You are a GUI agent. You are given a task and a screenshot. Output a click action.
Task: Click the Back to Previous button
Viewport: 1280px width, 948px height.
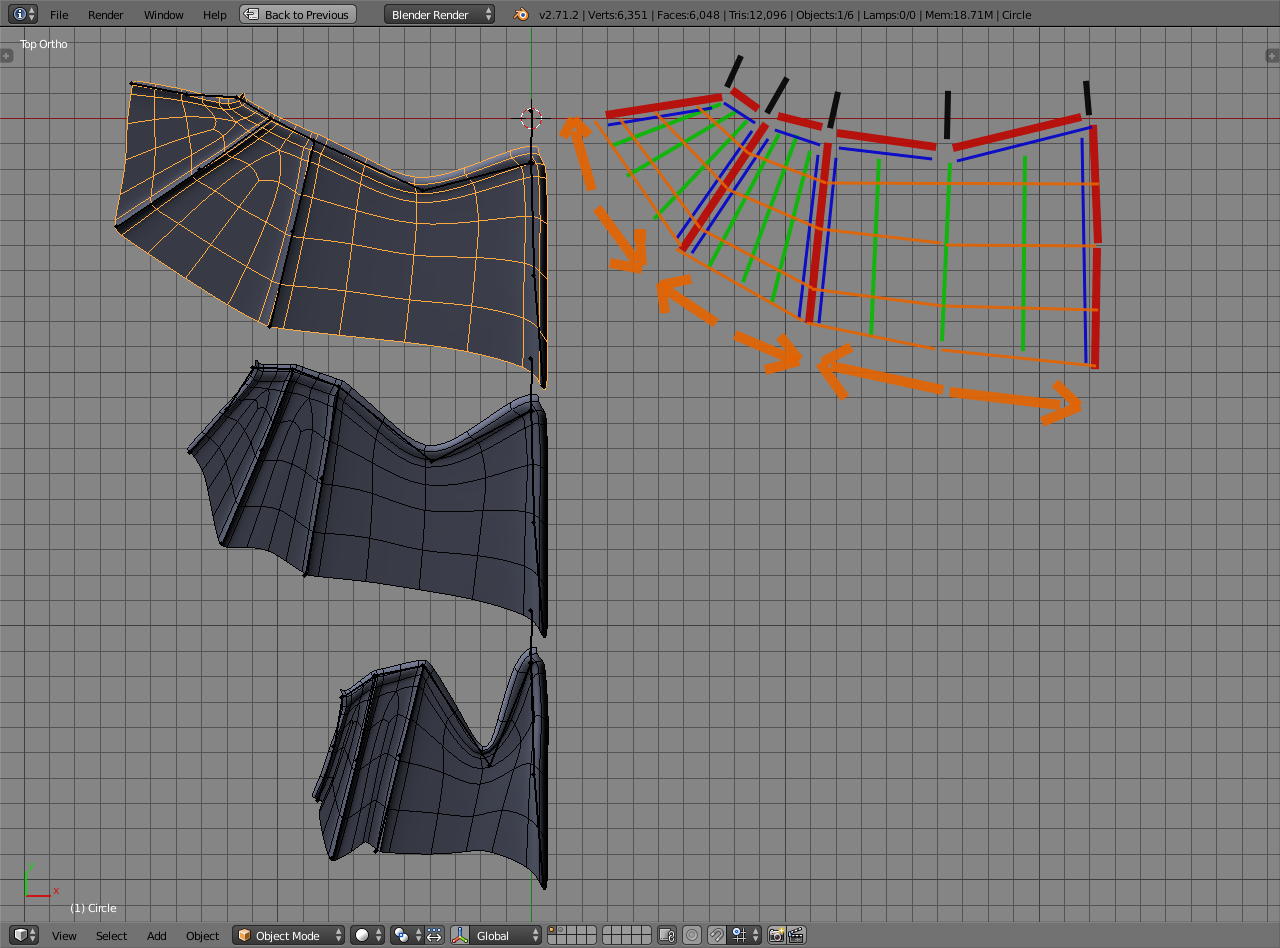298,14
